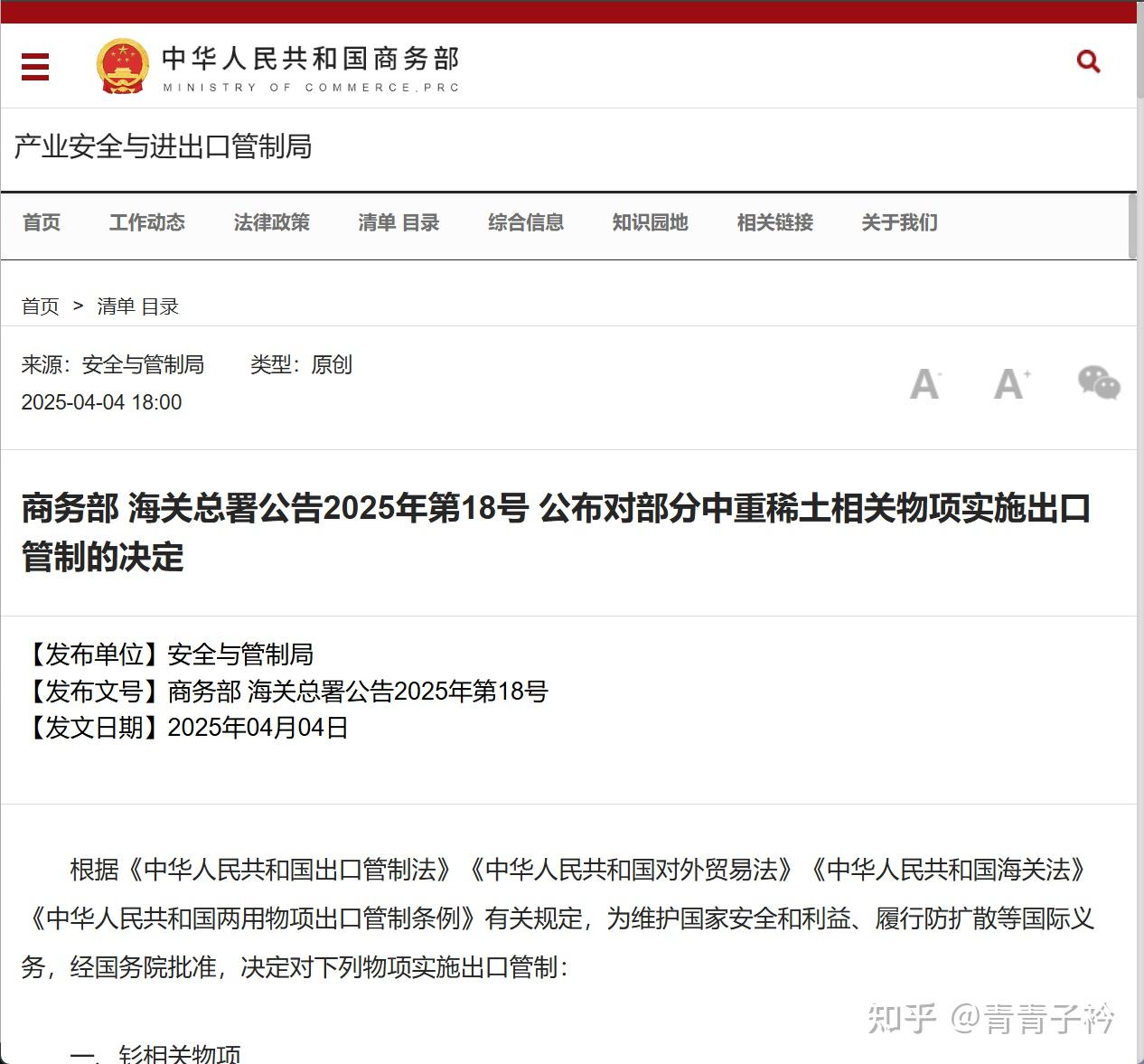Visit the 知识园地 section
This screenshot has width=1144, height=1064.
coord(650,222)
